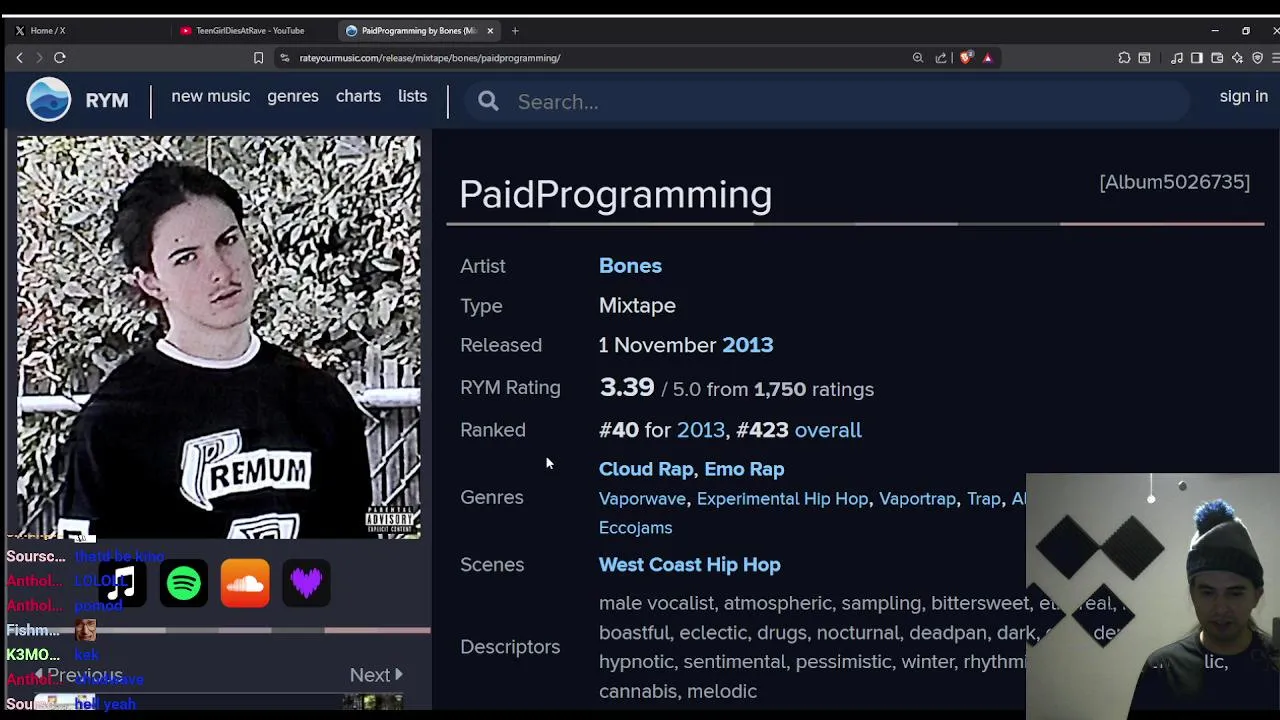The width and height of the screenshot is (1280, 720).
Task: Restore down the browser window
Action: tap(1246, 31)
